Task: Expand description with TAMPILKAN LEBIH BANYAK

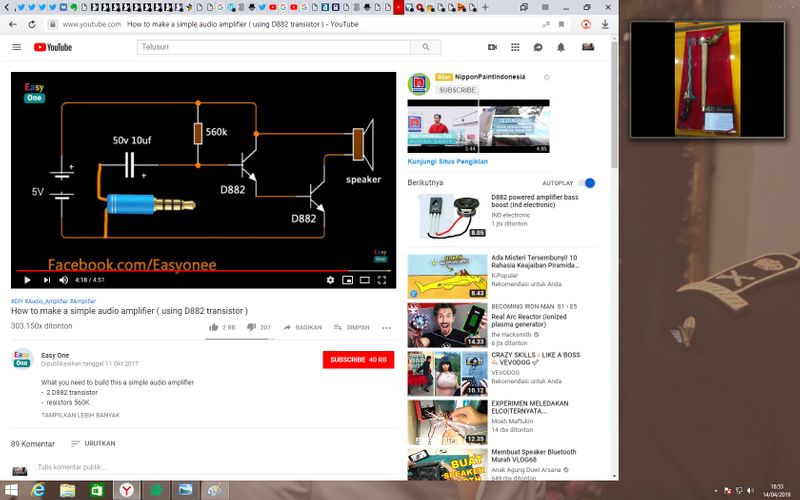Action: [x=81, y=415]
